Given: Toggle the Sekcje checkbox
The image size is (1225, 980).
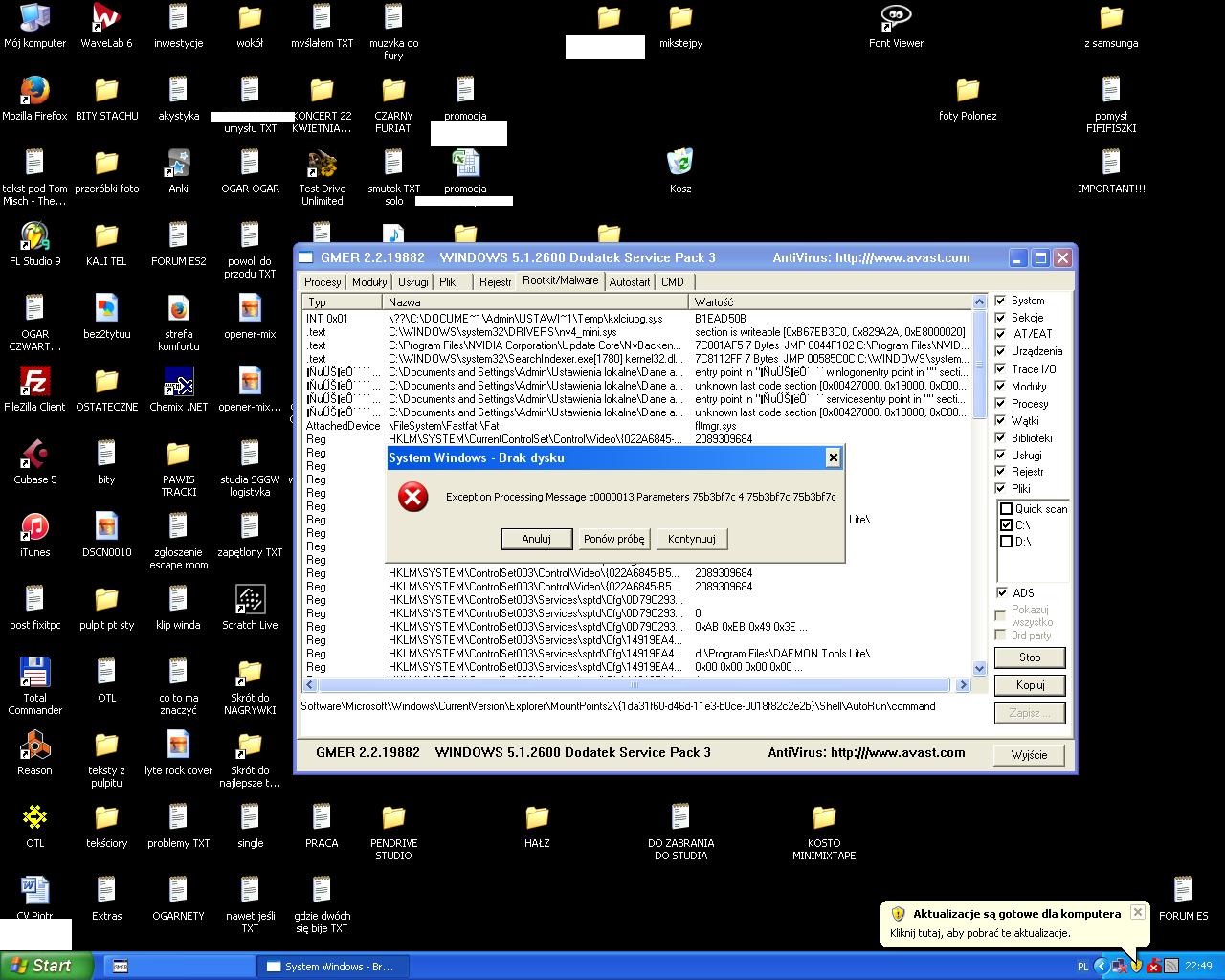Looking at the screenshot, I should click(1001, 317).
